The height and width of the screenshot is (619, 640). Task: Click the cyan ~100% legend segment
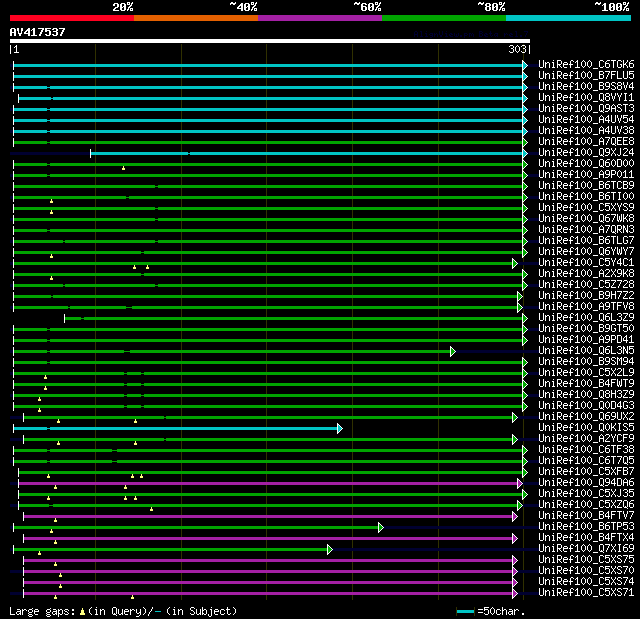(x=568, y=18)
